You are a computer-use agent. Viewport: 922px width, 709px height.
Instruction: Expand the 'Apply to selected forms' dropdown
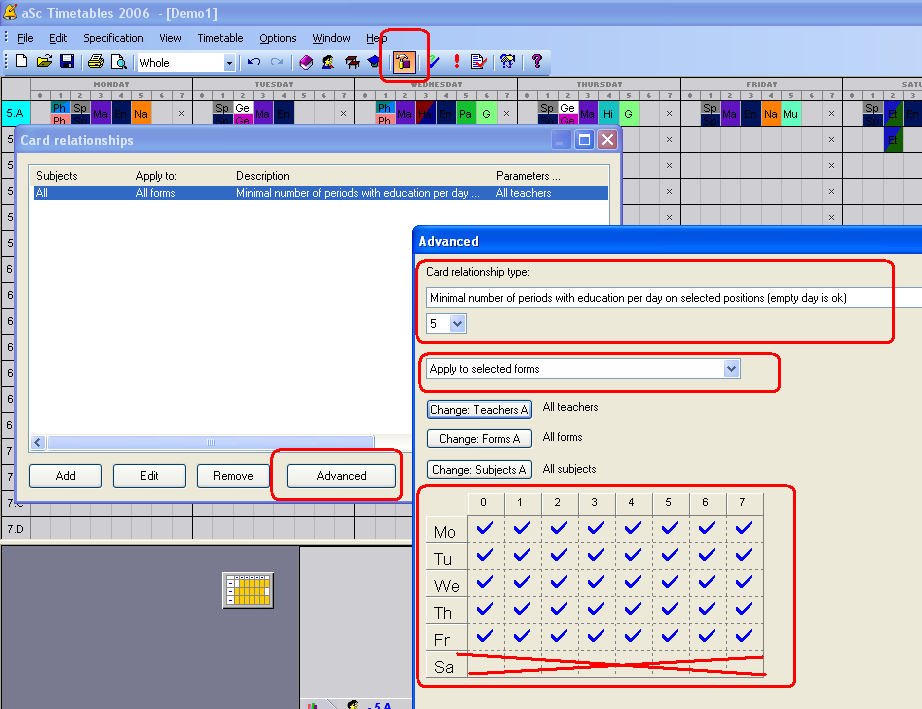731,369
